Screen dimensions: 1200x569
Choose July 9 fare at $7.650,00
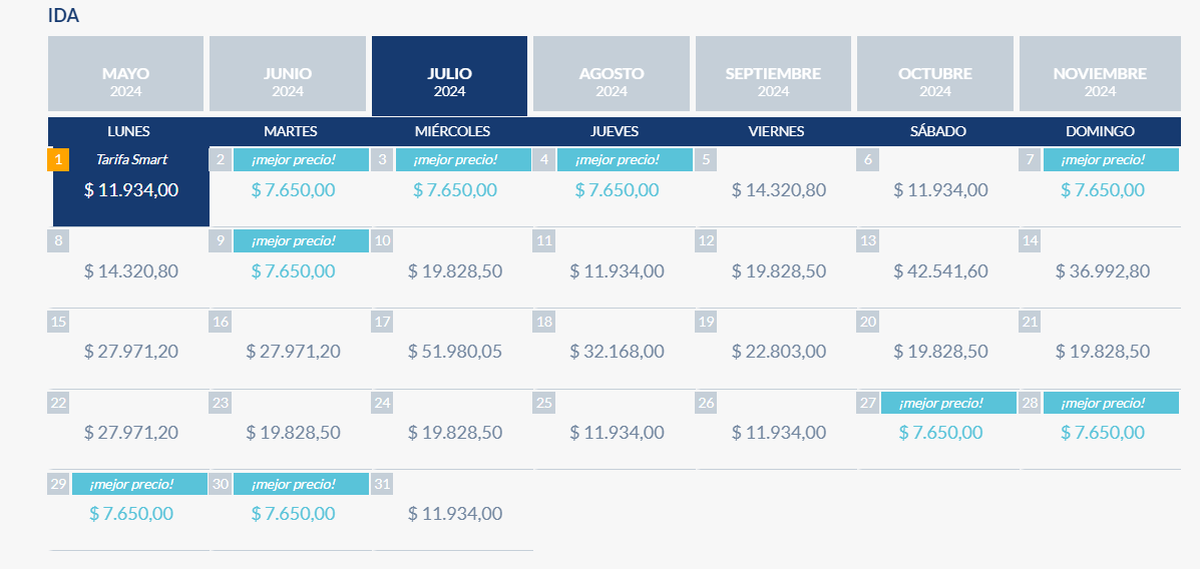coord(293,270)
